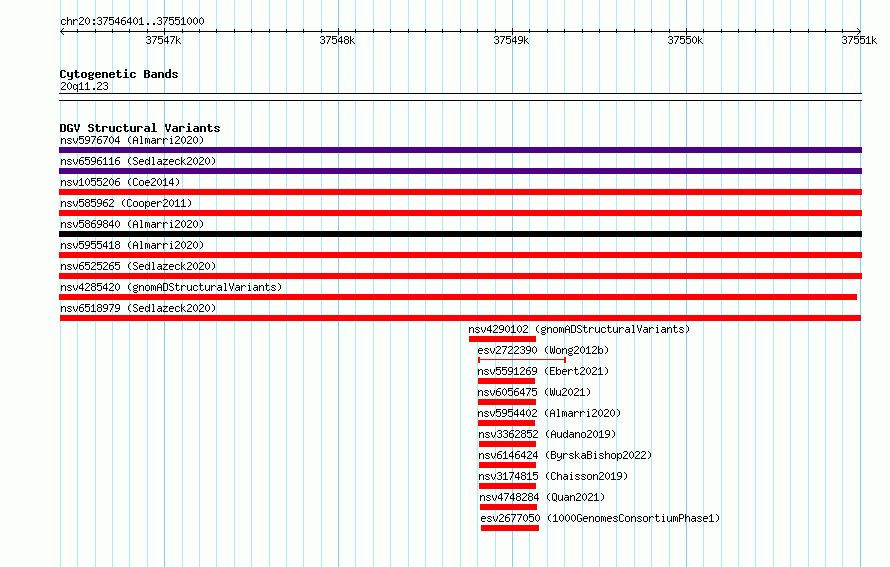The width and height of the screenshot is (890, 567).
Task: Click the short red bar under nsv5591269
Action: pyautogui.click(x=506, y=381)
